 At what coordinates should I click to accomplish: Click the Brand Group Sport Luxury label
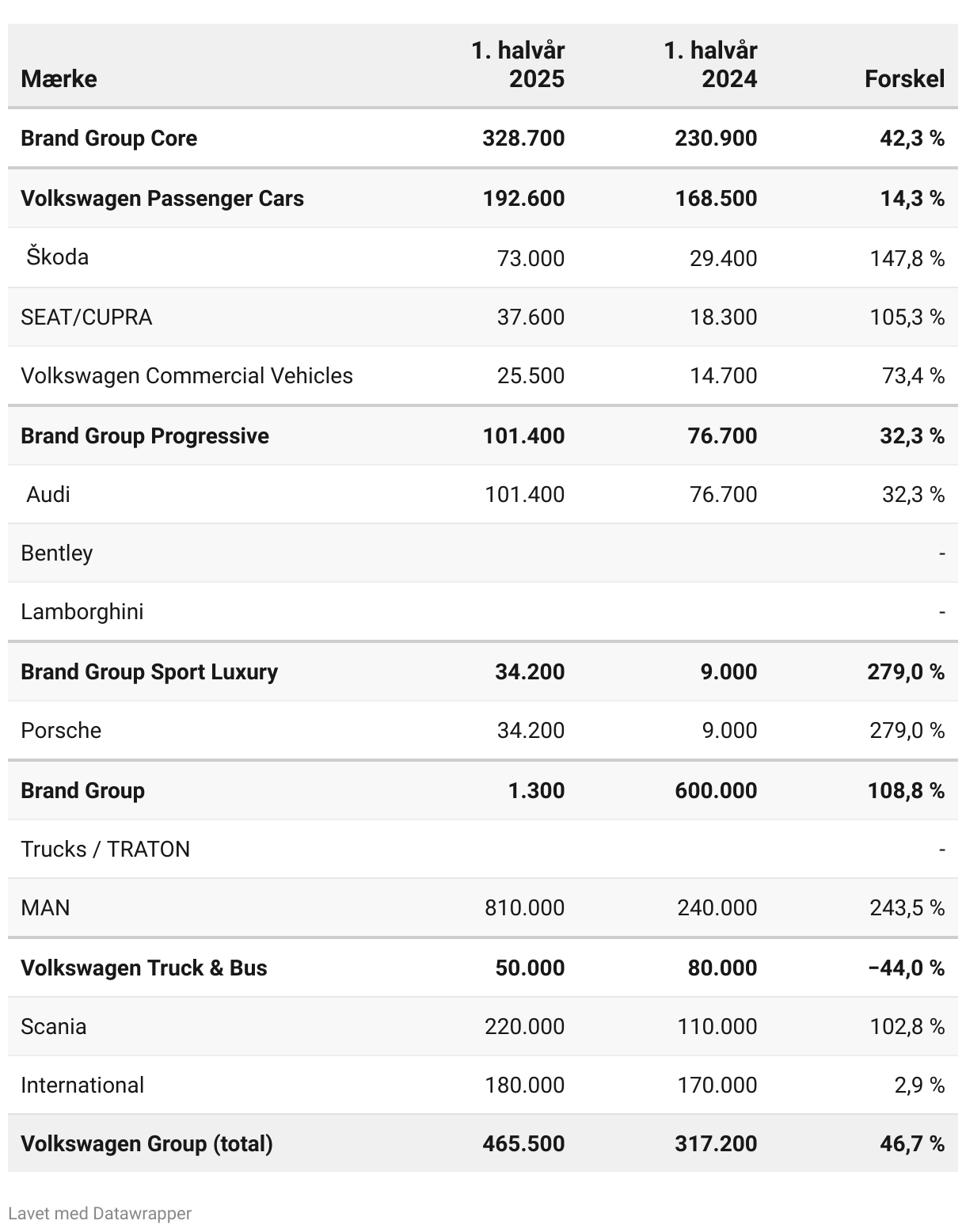150,671
